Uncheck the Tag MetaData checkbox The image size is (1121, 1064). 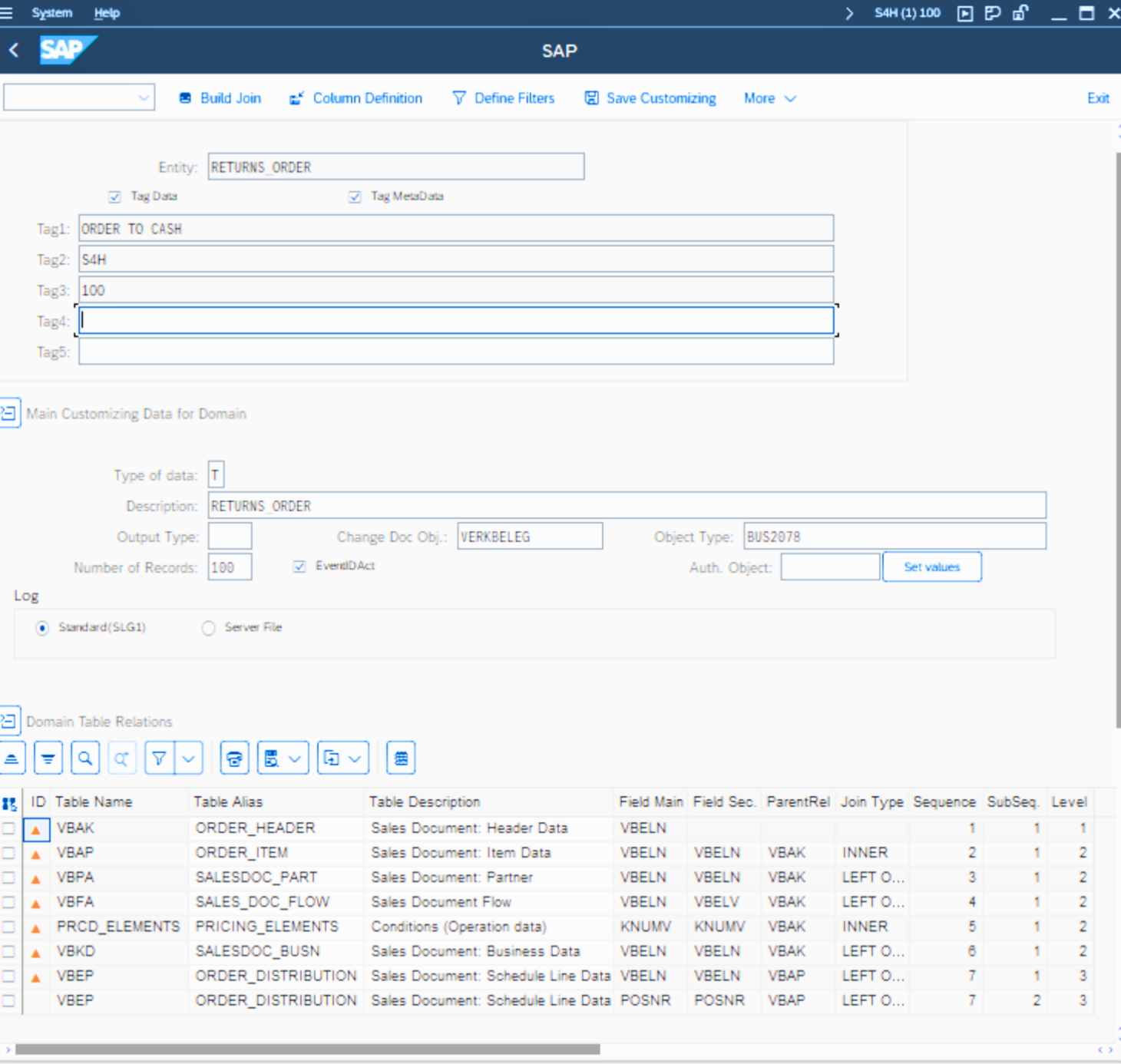coord(355,197)
